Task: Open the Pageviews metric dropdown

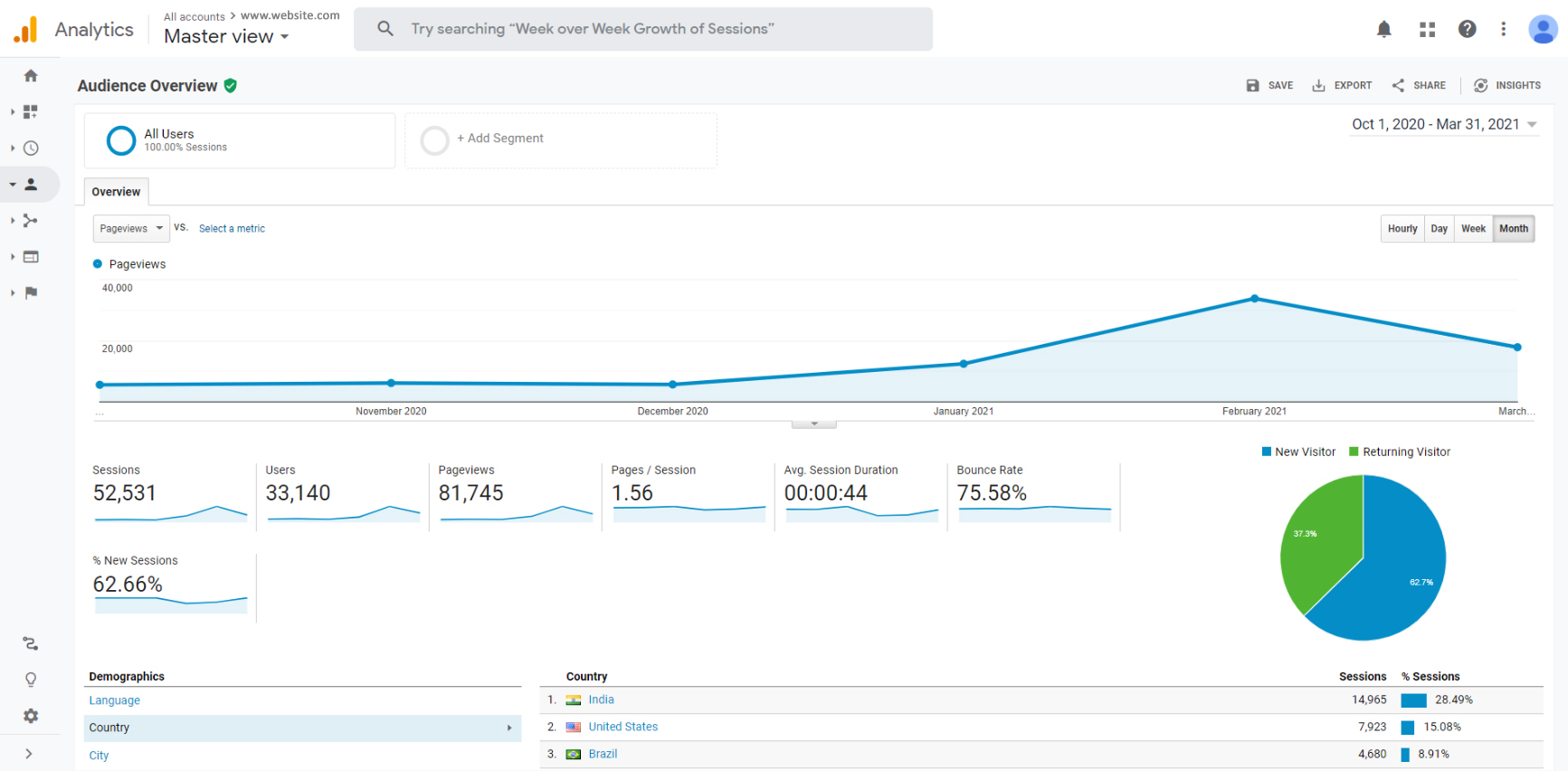Action: 131,229
